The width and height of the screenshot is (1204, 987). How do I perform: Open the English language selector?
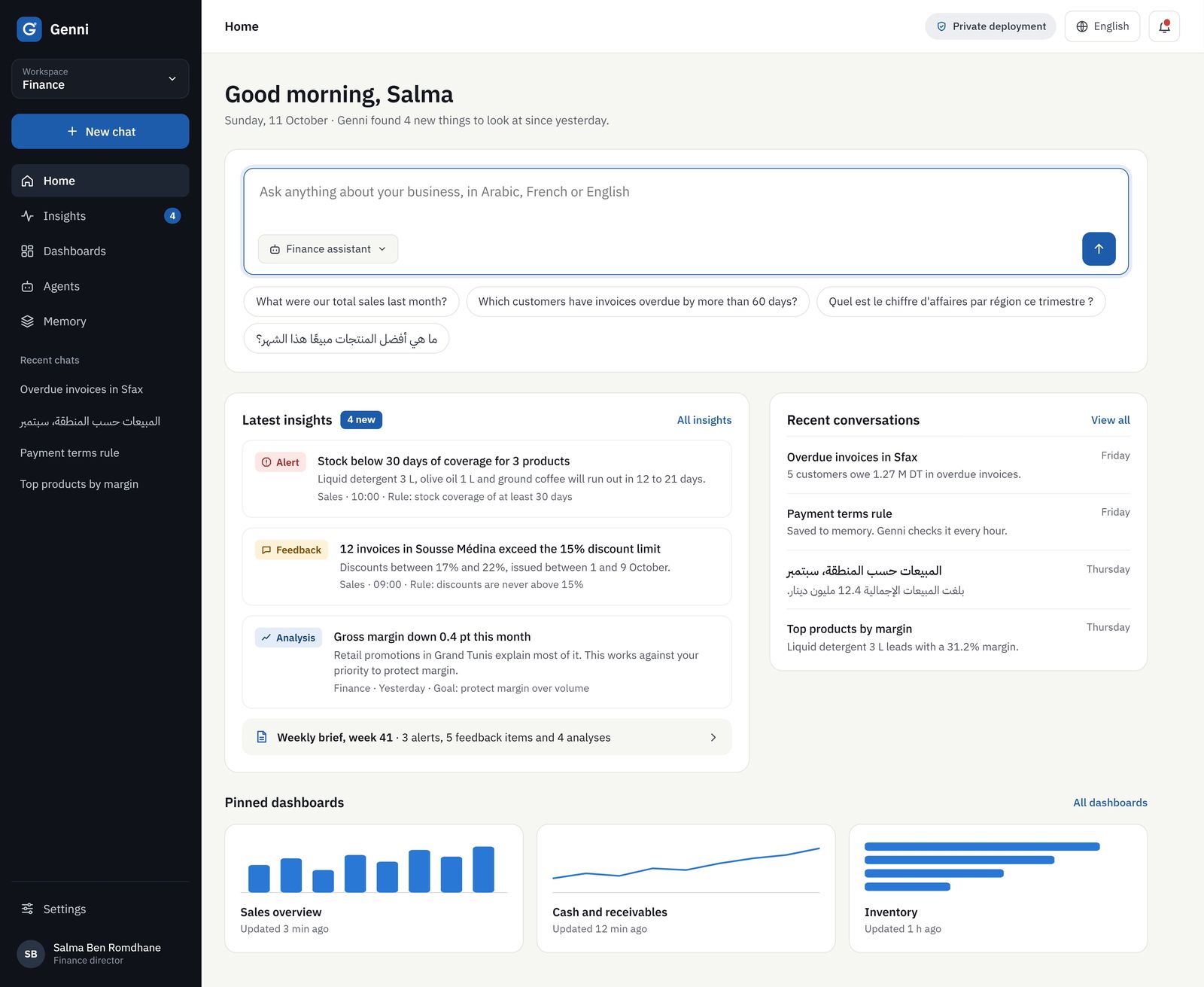click(x=1102, y=26)
